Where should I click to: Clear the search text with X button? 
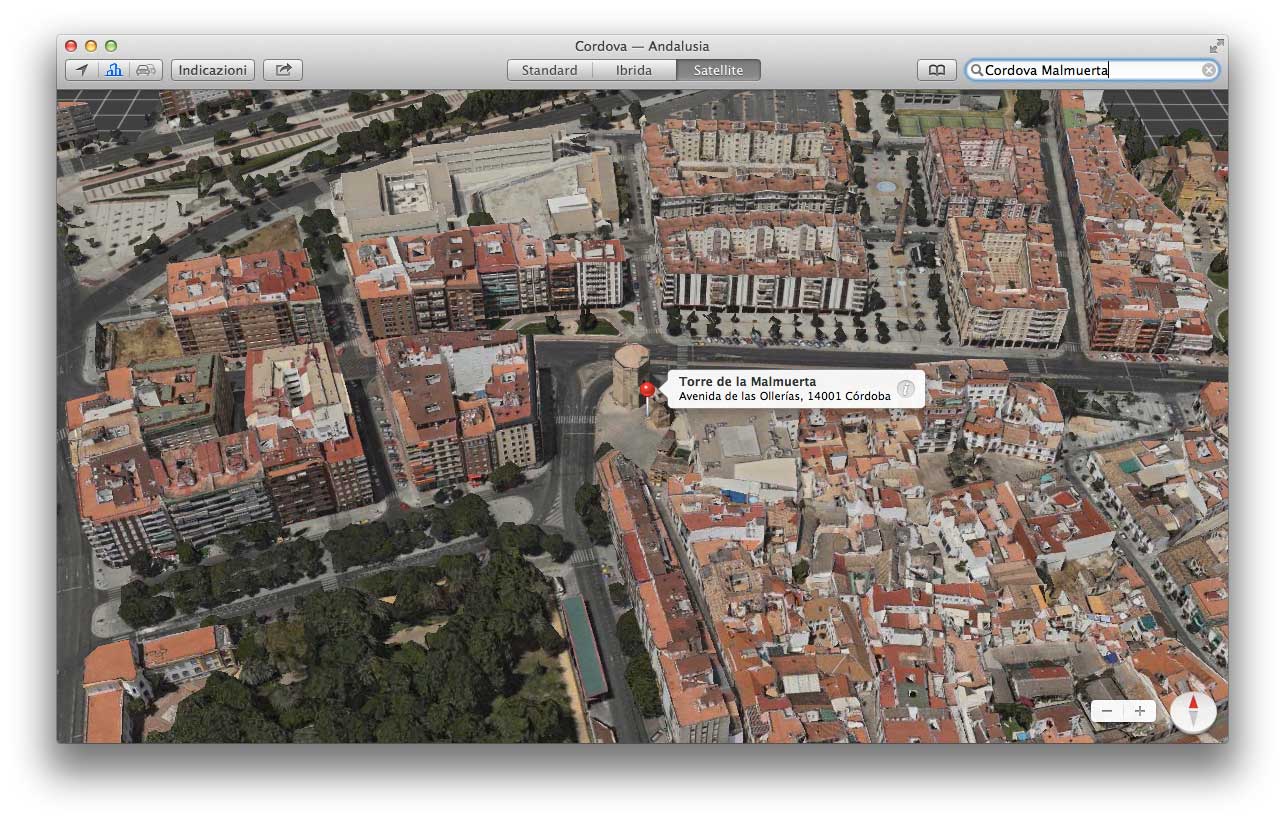click(x=1209, y=70)
